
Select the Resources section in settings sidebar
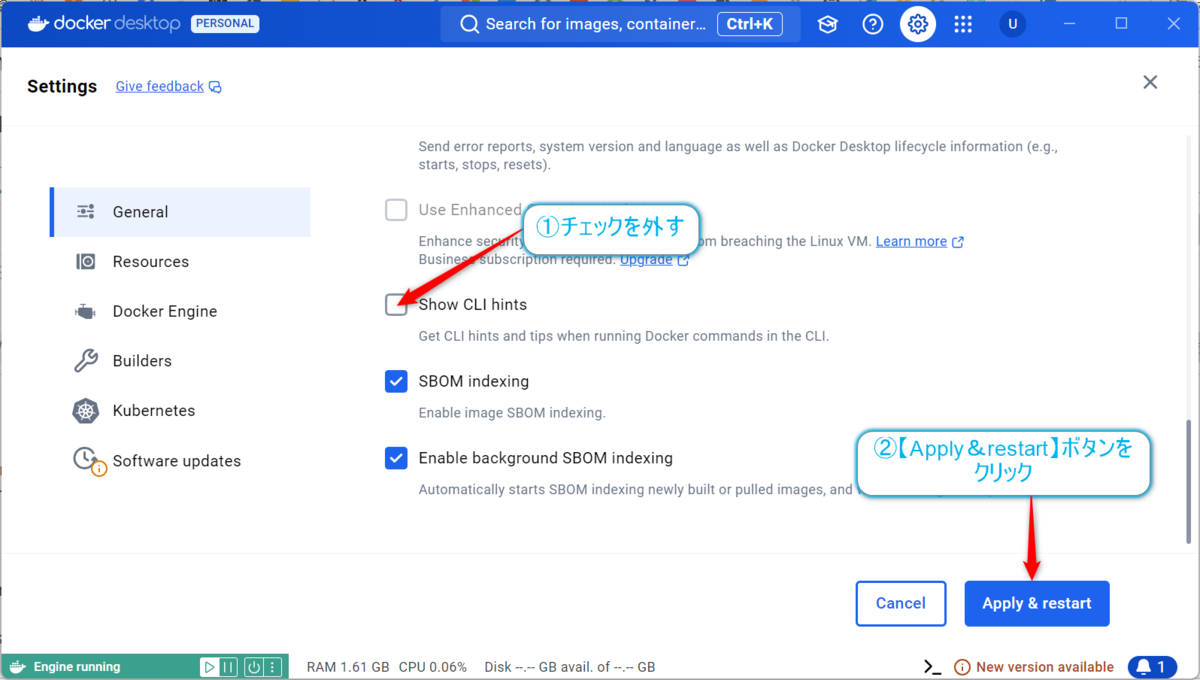coord(150,261)
